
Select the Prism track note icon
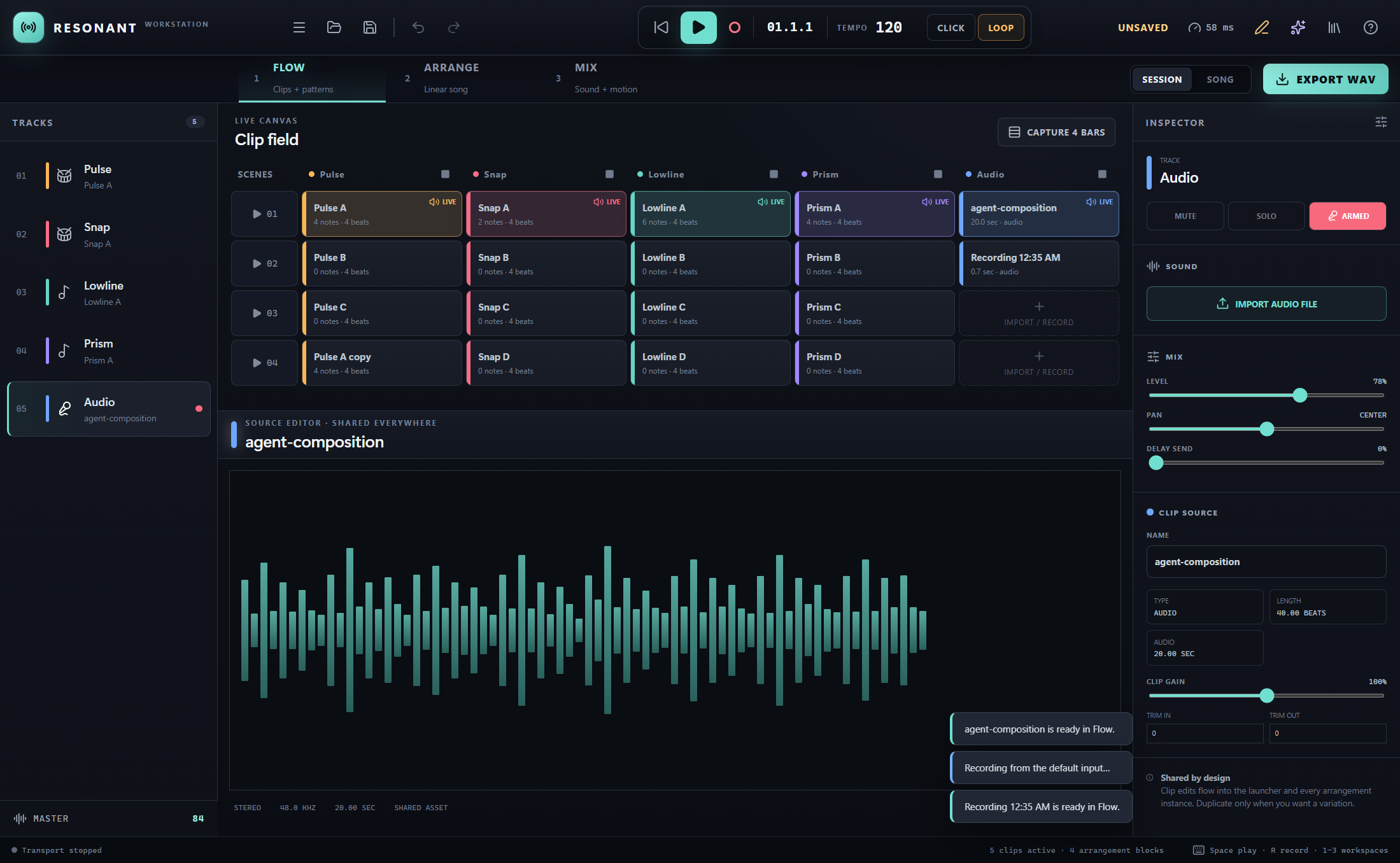[64, 351]
